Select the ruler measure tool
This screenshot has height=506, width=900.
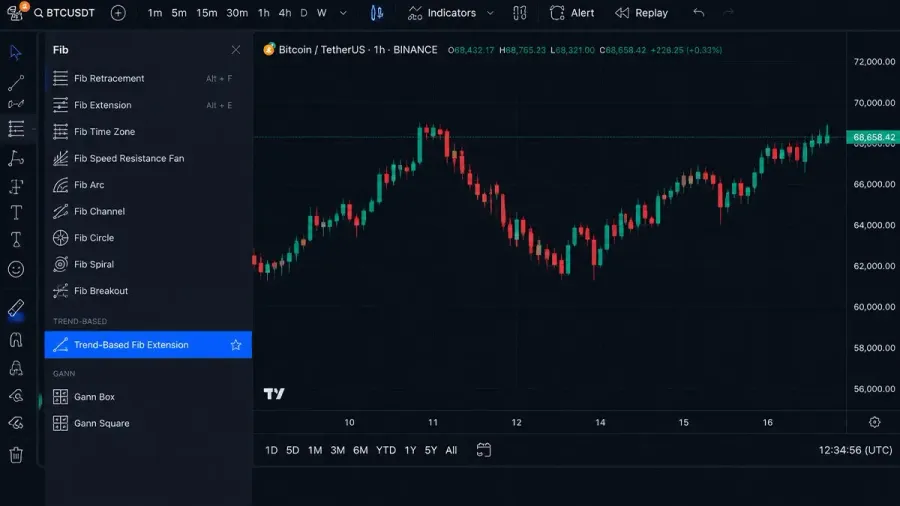click(x=15, y=308)
